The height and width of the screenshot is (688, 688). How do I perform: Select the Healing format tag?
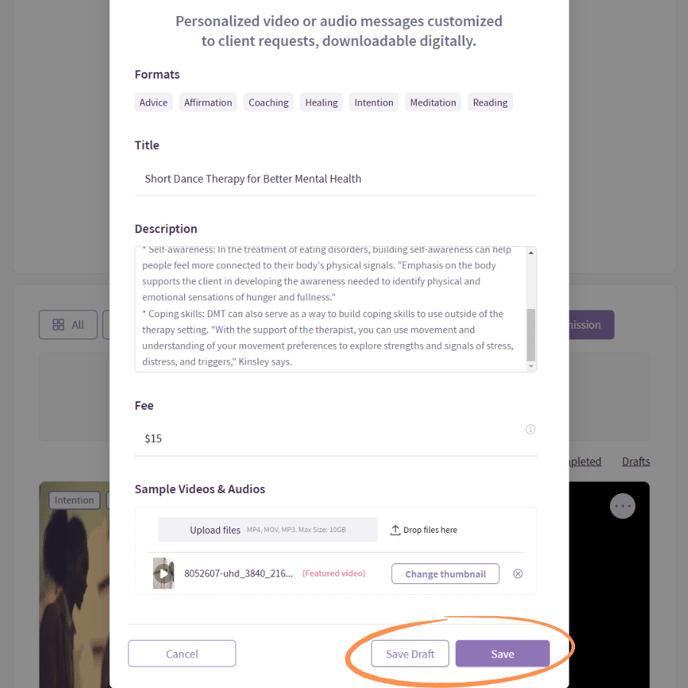pyautogui.click(x=321, y=102)
